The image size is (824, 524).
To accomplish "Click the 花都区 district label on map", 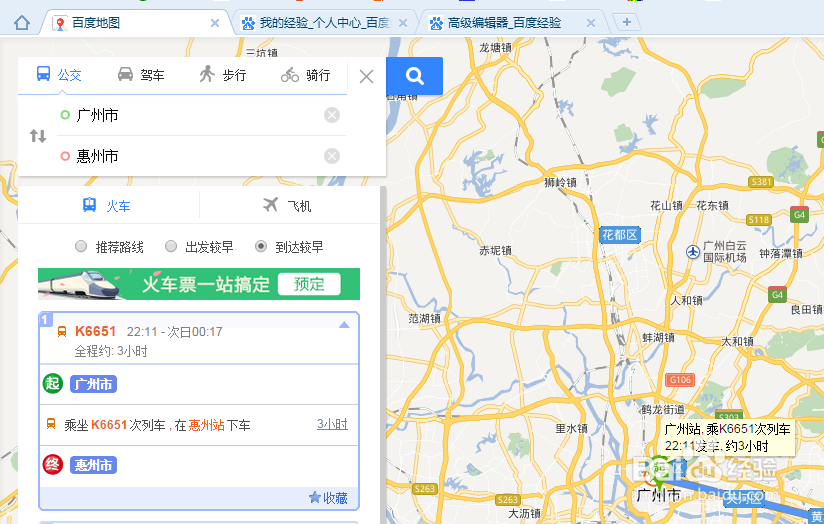I will coord(620,235).
